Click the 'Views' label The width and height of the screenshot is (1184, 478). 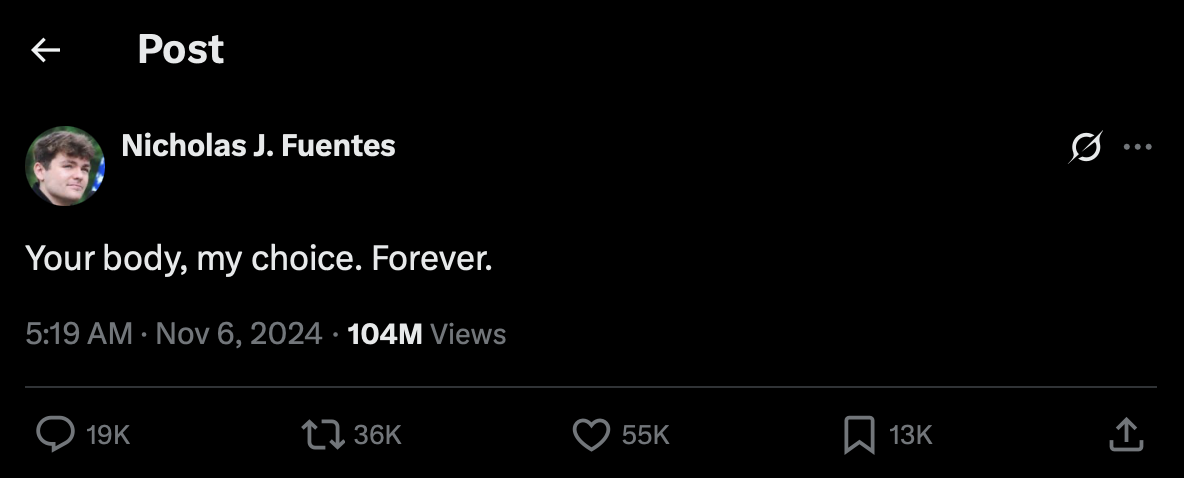click(x=468, y=334)
